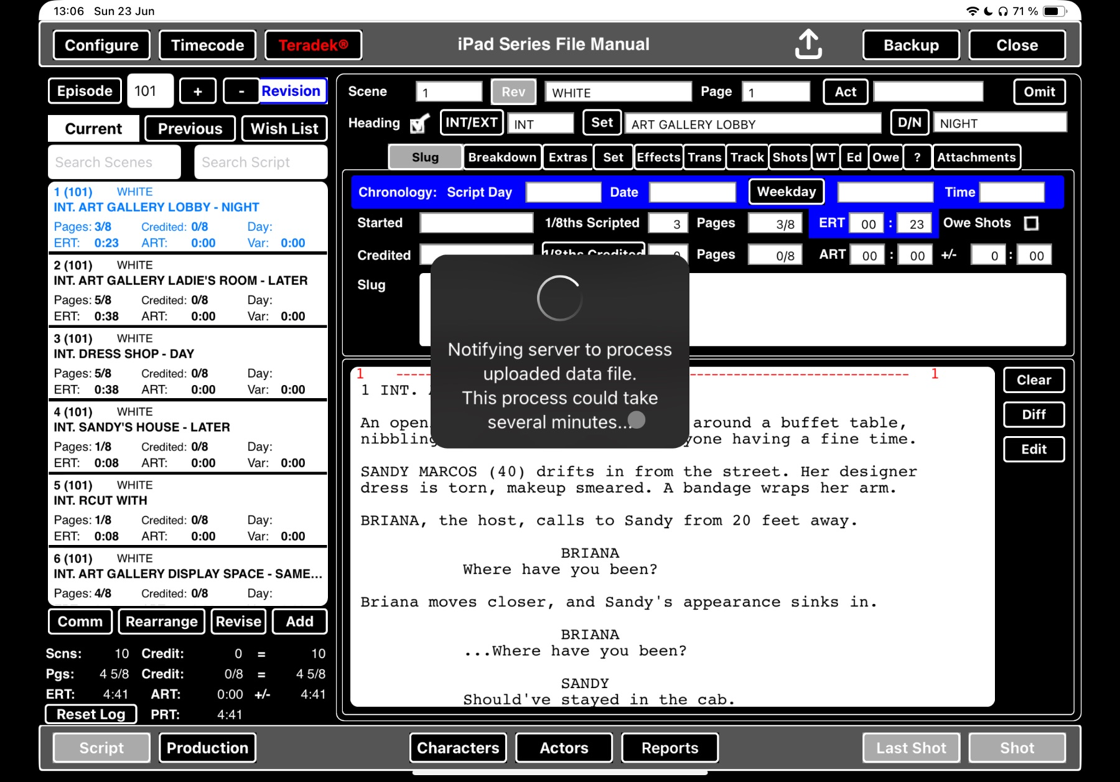Open the Characters section
The height and width of the screenshot is (782, 1120).
click(458, 748)
